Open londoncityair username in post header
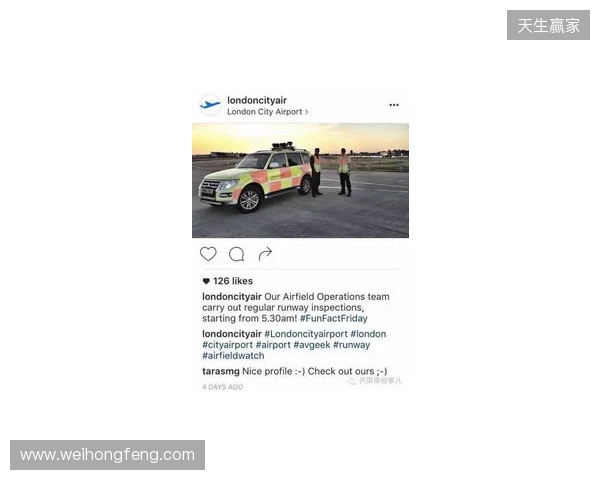This screenshot has width=600, height=480. click(257, 100)
